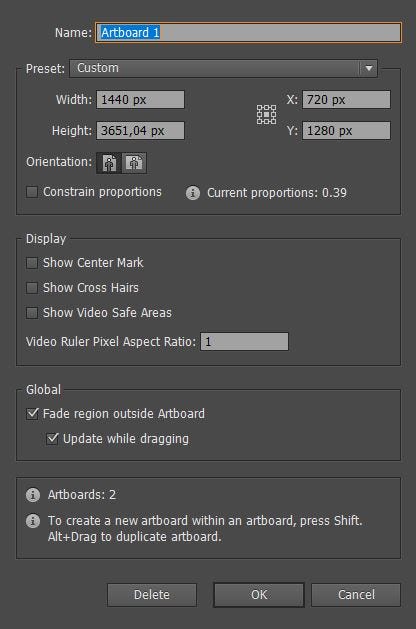Click the Custom preset combo box
416x629 pixels.
[x=223, y=68]
